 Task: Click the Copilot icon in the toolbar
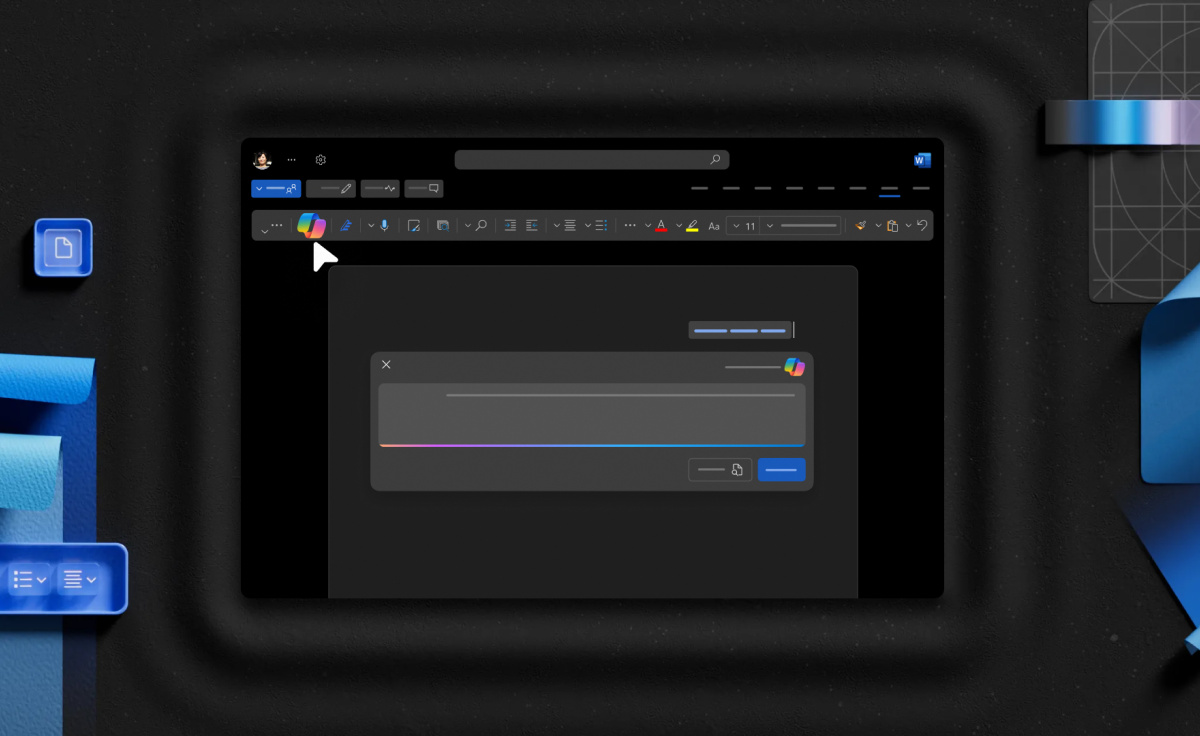pos(311,226)
